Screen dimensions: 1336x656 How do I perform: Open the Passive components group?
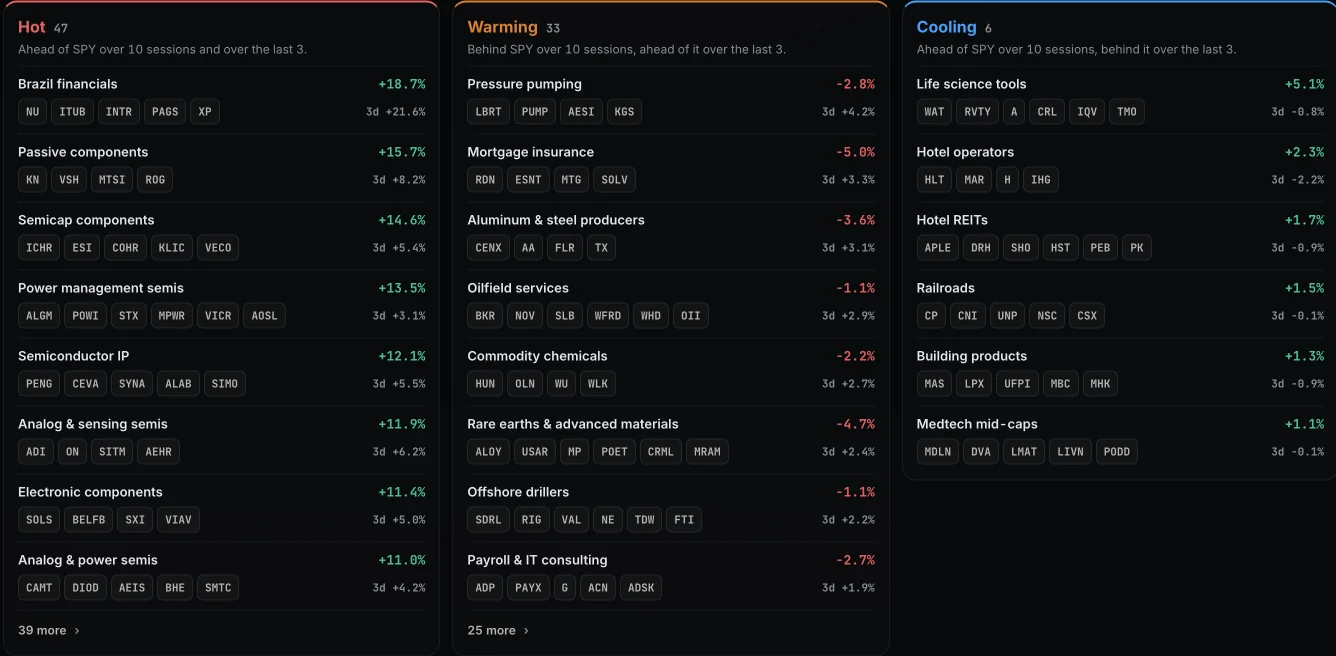83,152
